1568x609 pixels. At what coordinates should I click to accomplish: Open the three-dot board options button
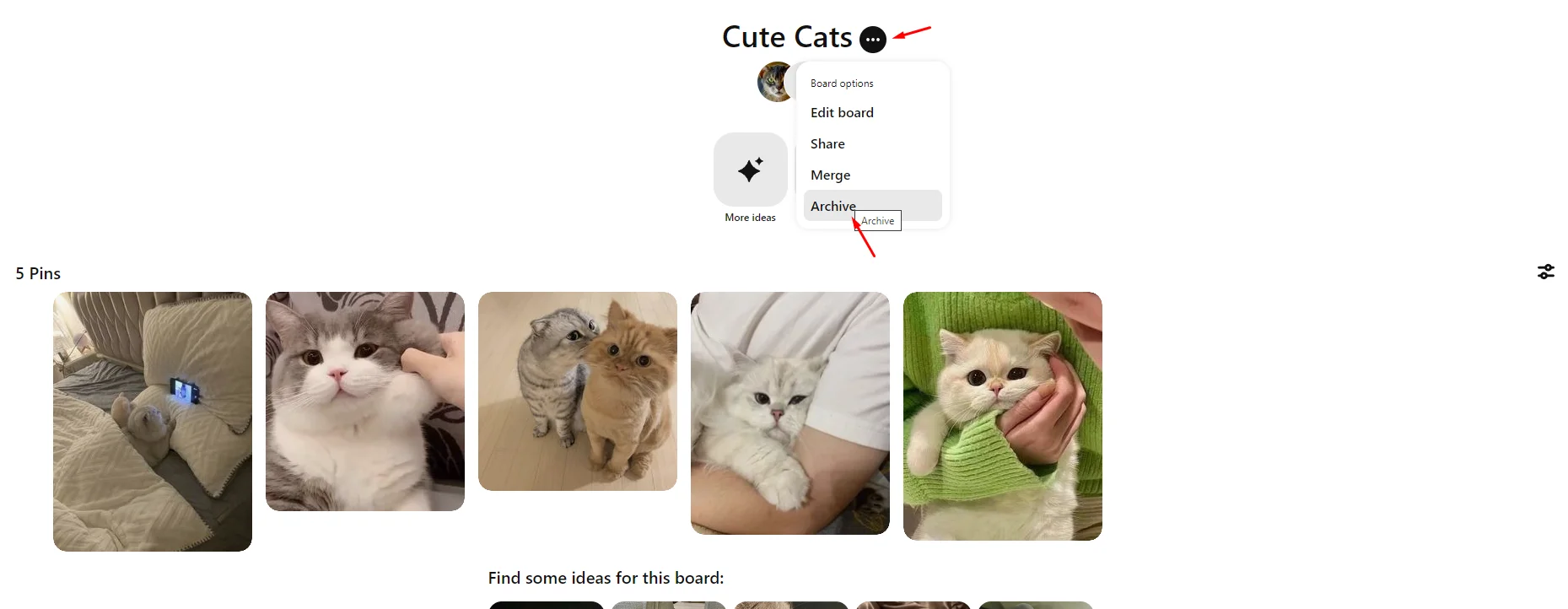873,40
